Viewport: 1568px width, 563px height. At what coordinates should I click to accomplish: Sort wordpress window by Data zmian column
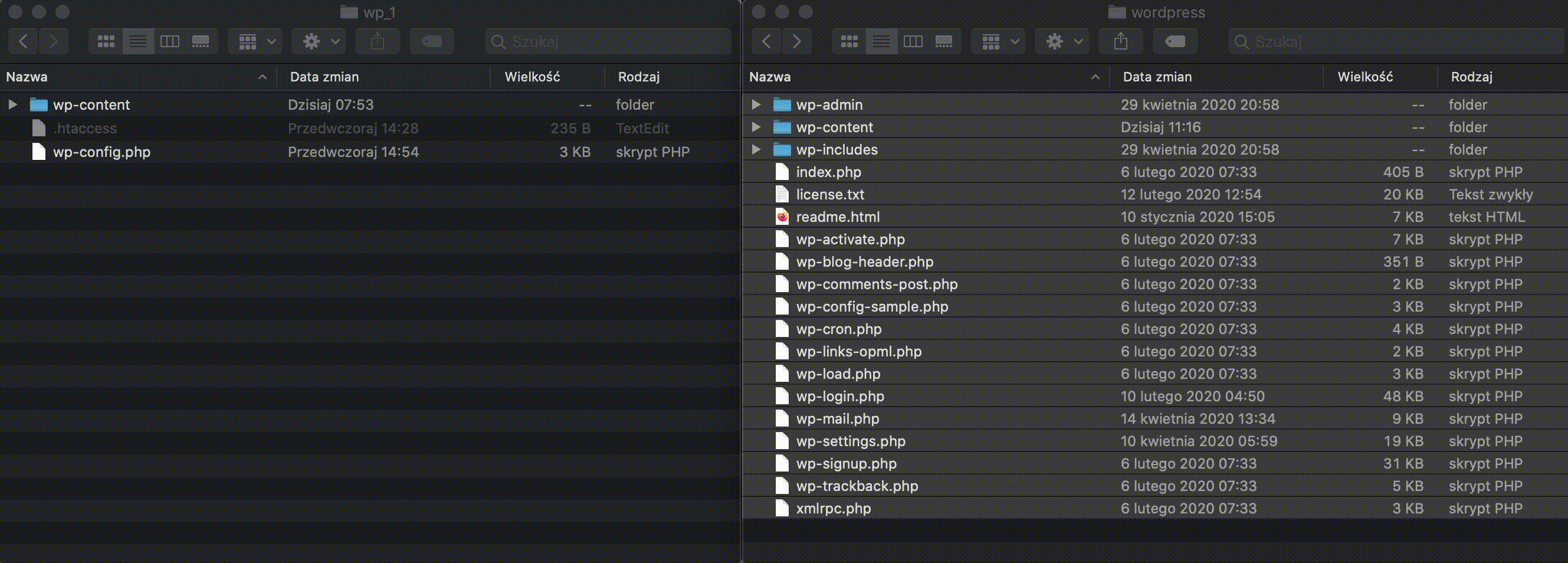point(1216,77)
